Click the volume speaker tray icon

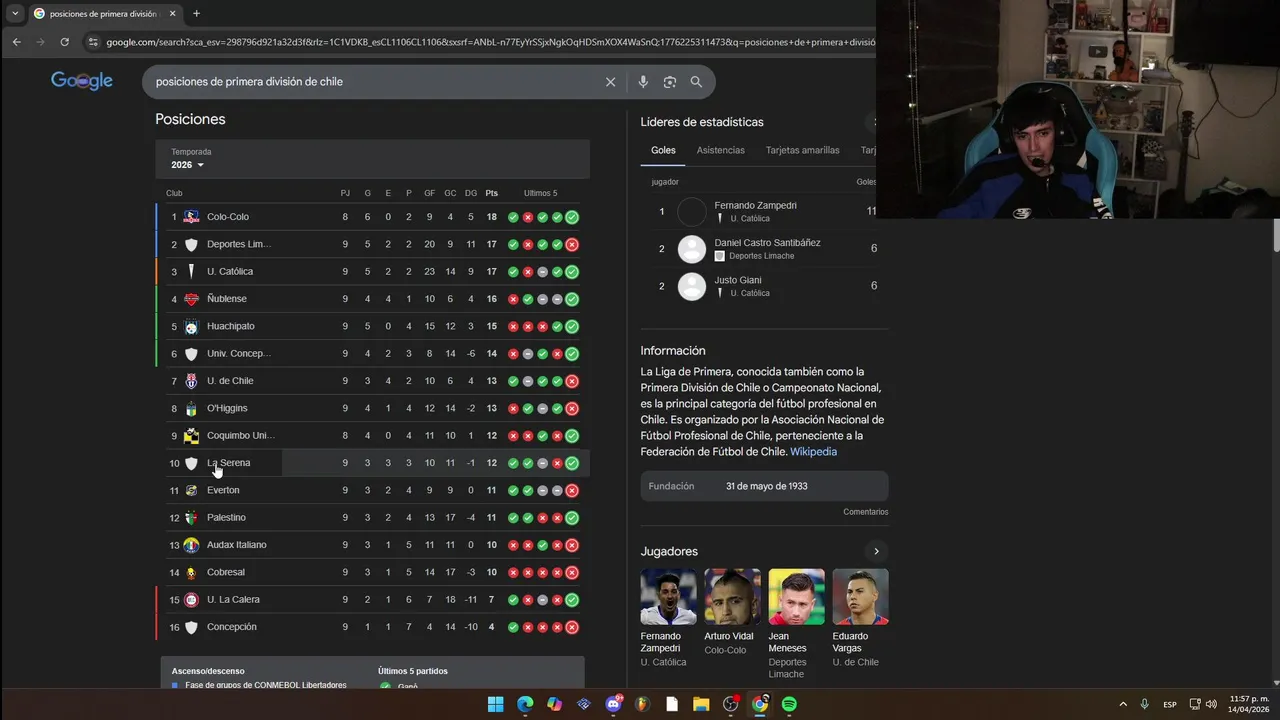[1211, 704]
